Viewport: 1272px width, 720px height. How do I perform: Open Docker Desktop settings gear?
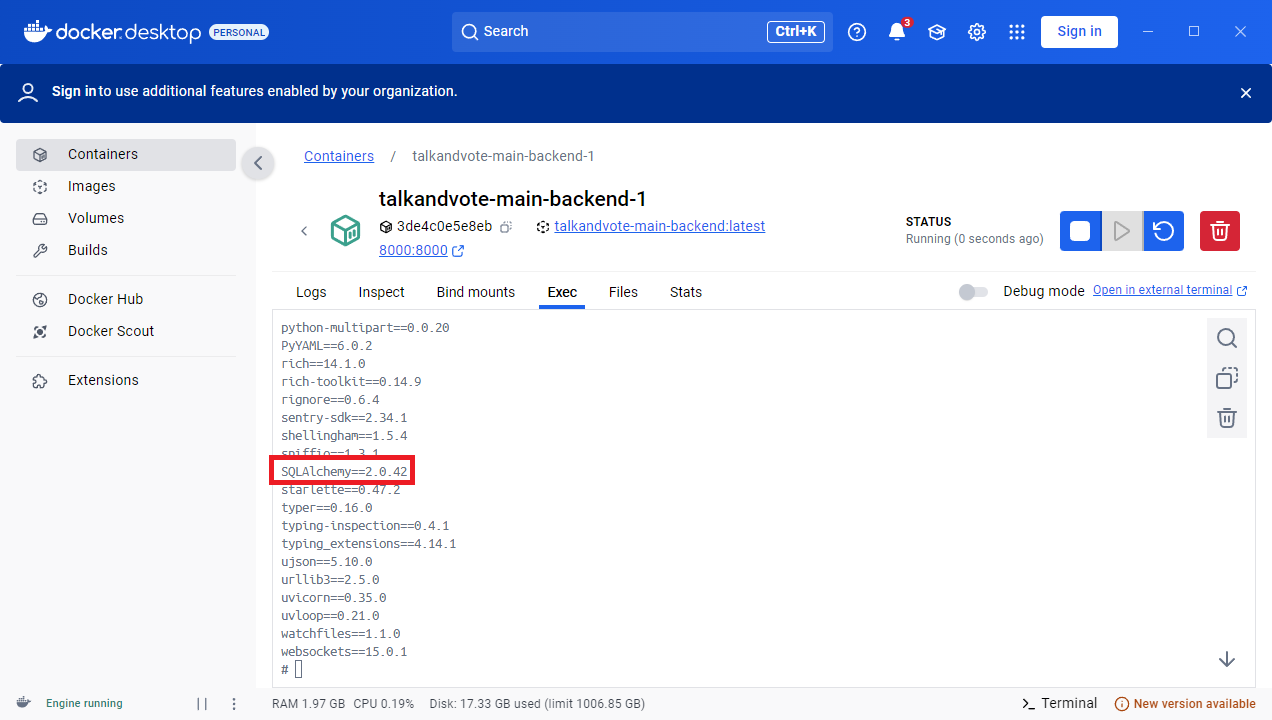[x=977, y=32]
